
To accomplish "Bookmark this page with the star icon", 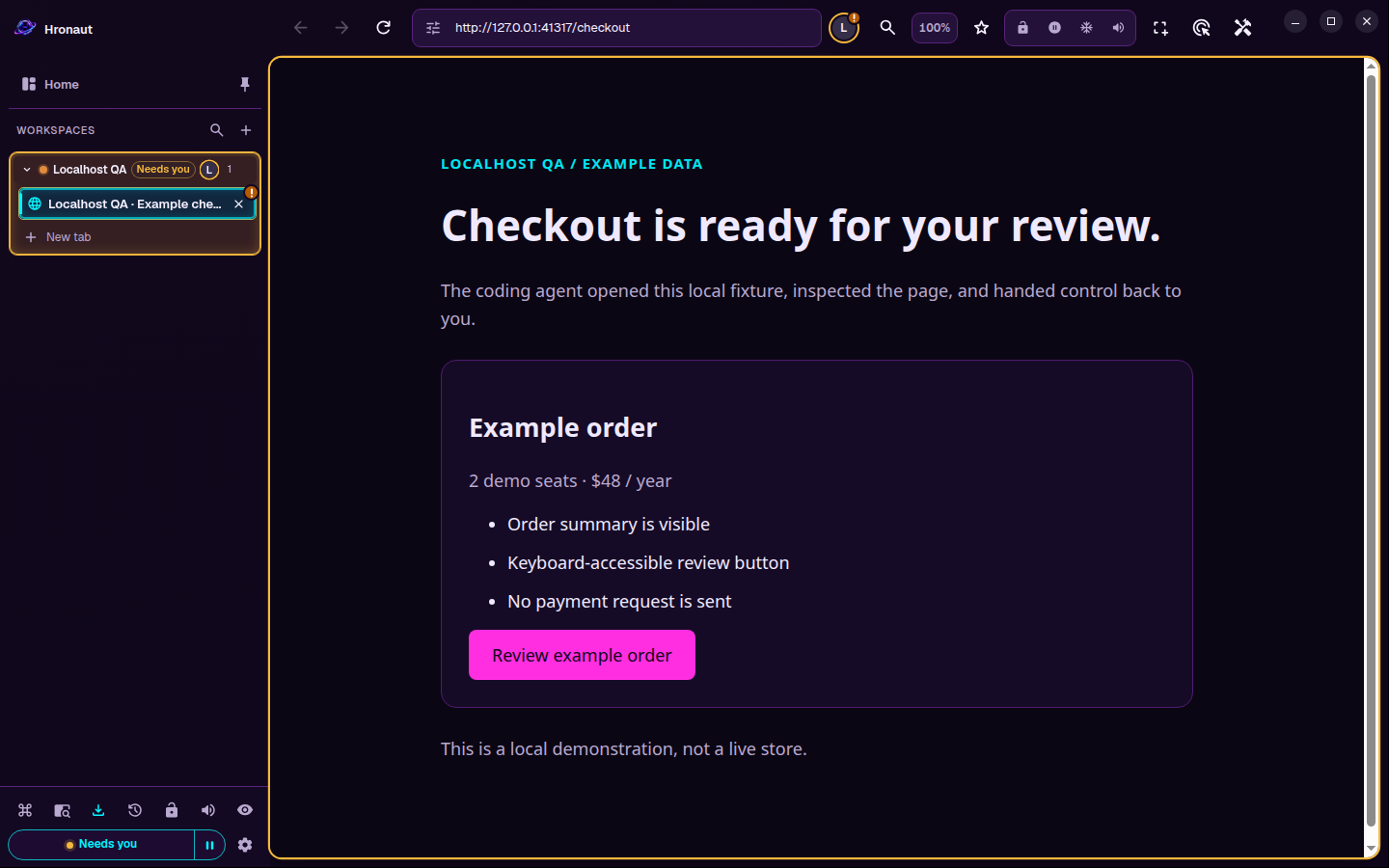I will [981, 28].
